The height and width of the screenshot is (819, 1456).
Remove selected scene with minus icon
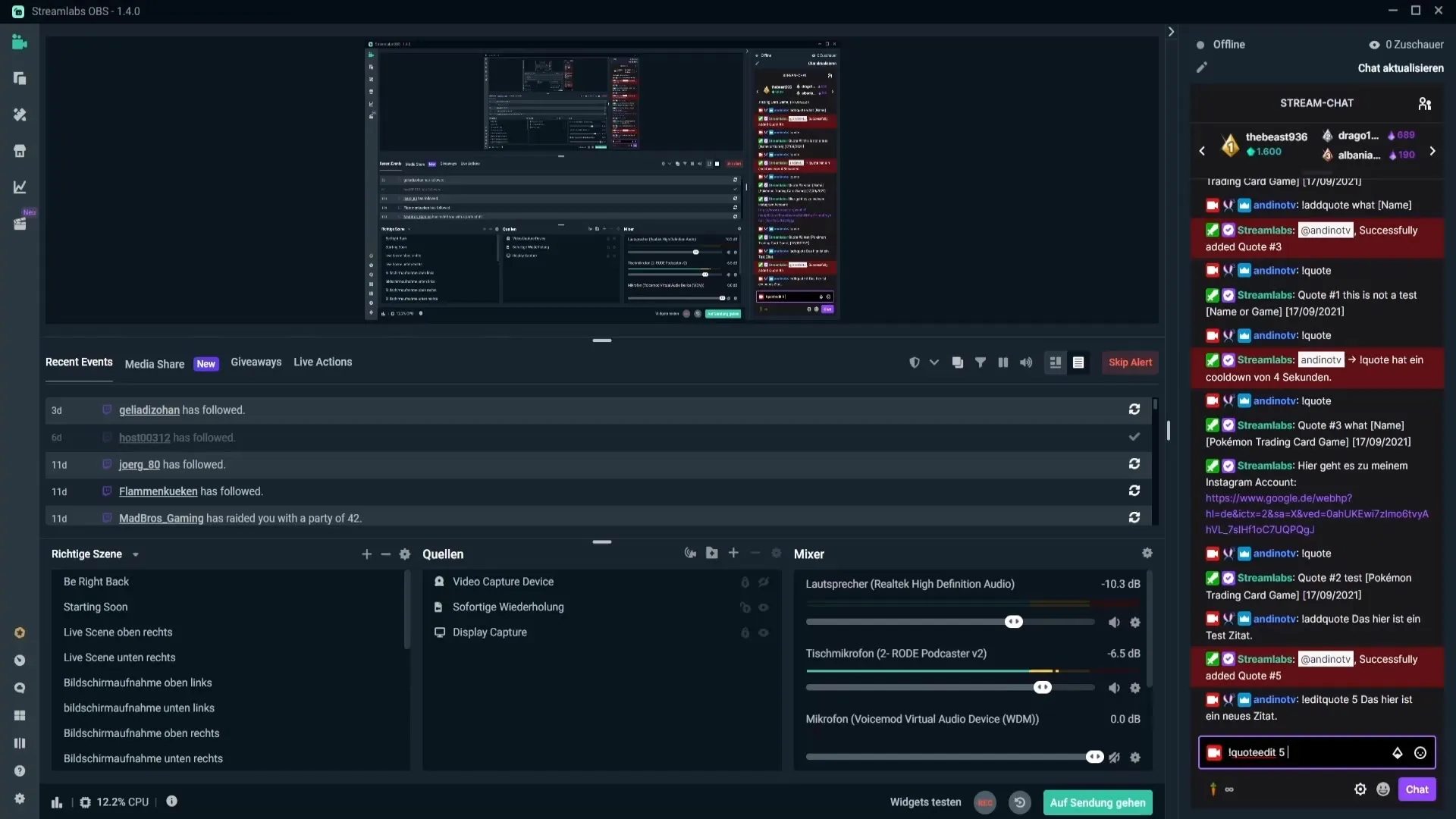(386, 554)
